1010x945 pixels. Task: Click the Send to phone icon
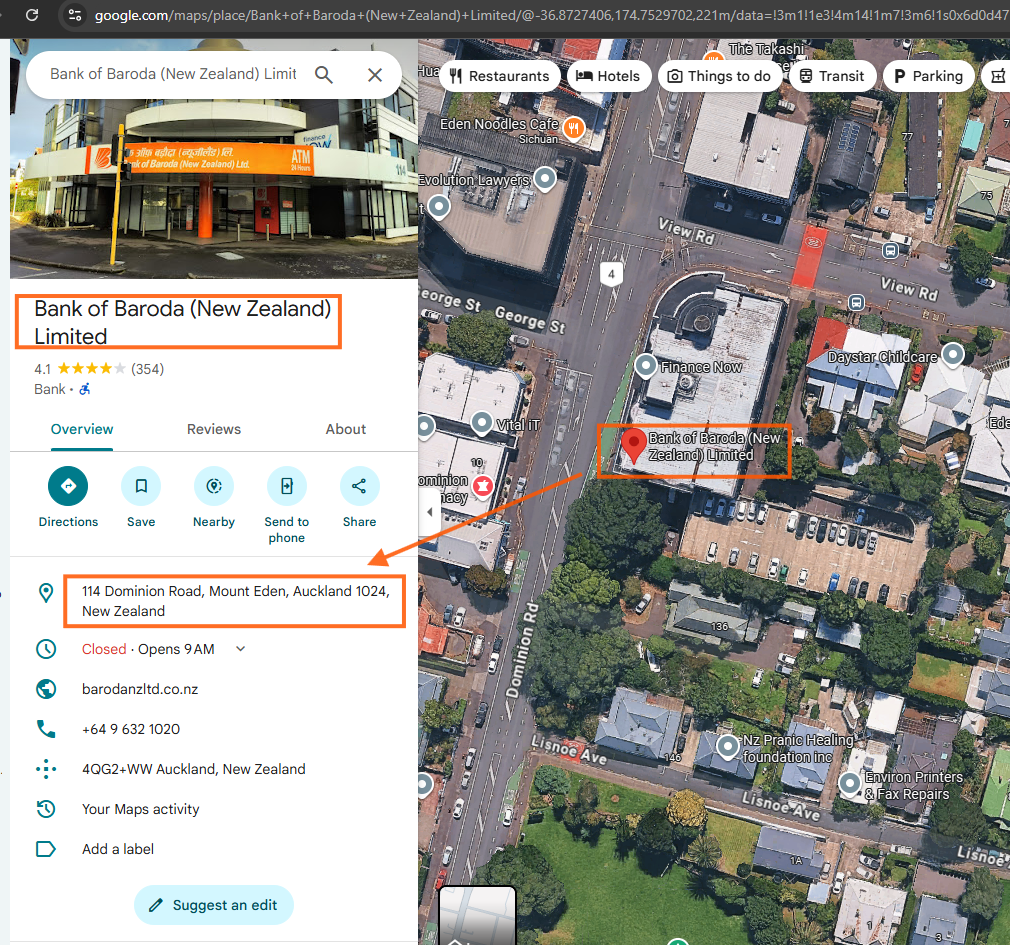coord(286,487)
